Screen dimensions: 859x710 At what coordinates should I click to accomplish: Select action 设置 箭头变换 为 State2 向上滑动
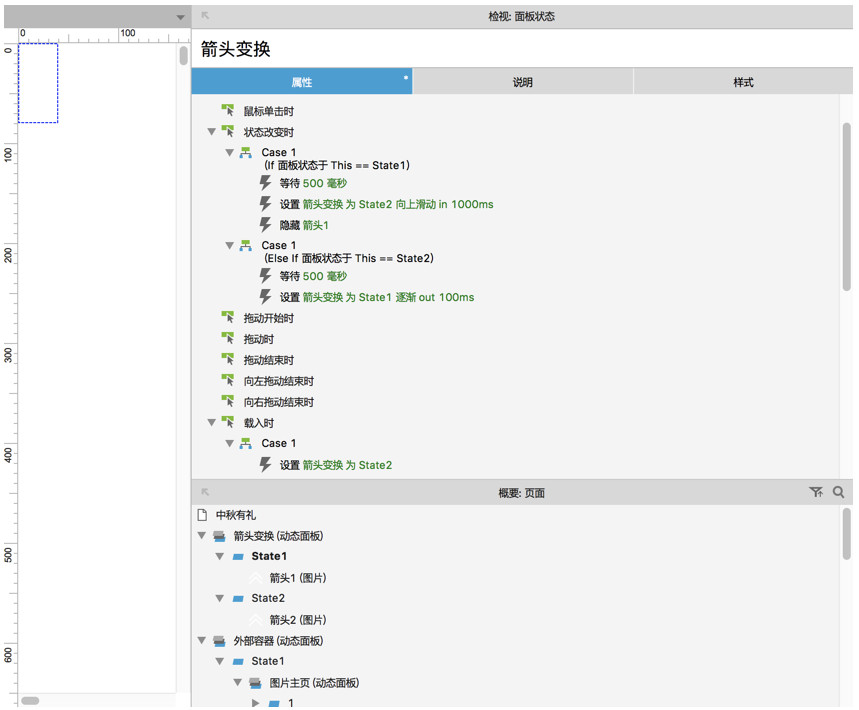386,204
